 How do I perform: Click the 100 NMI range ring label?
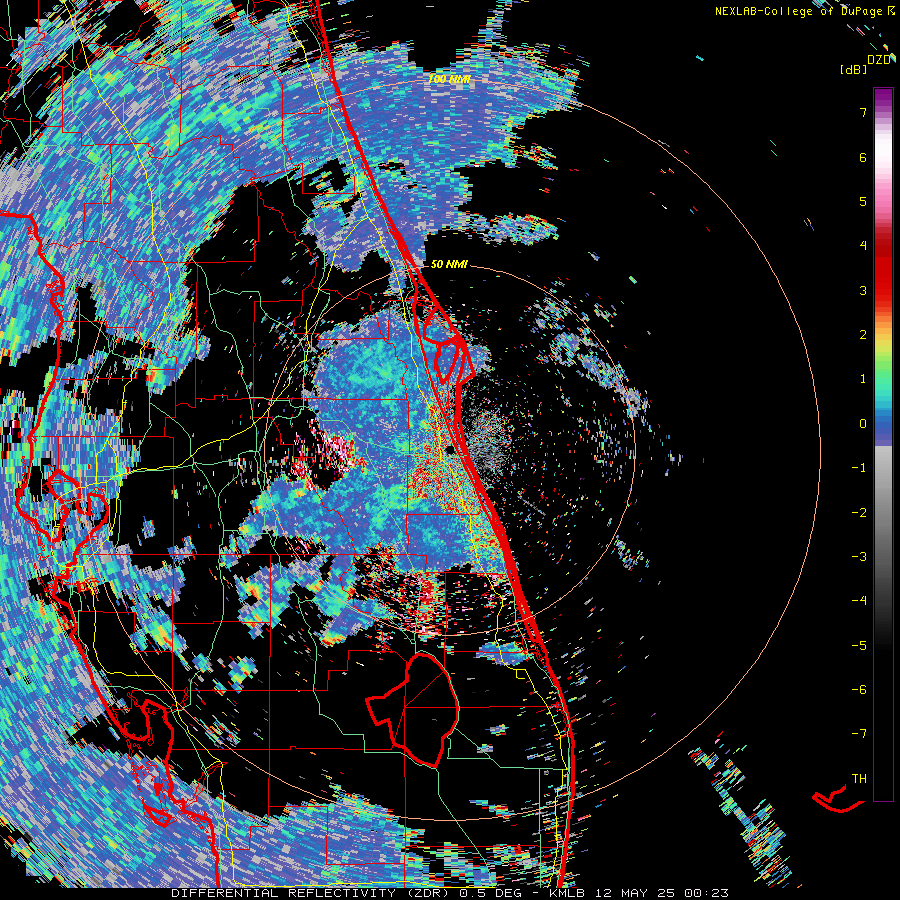coord(449,79)
